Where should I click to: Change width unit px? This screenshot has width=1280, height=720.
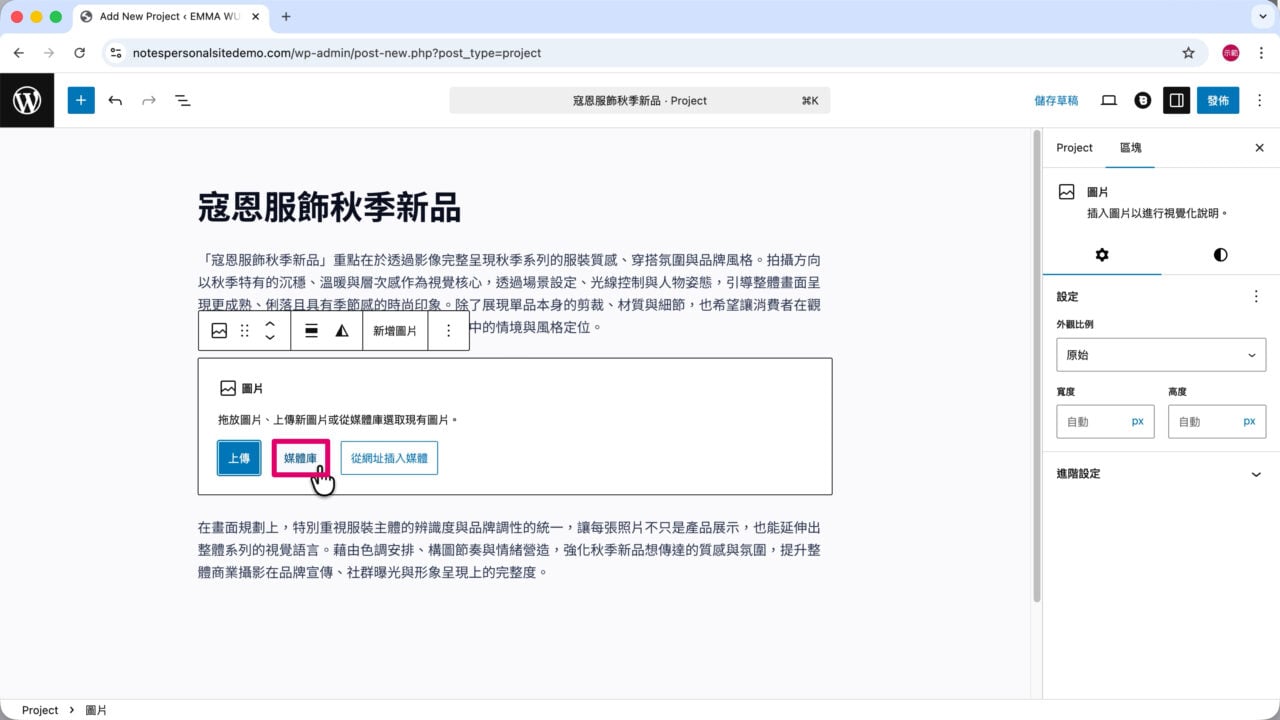[1138, 422]
